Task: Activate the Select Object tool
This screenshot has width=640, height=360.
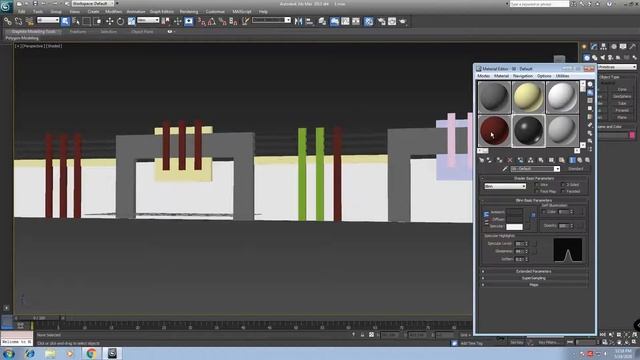Action: (x=65, y=21)
